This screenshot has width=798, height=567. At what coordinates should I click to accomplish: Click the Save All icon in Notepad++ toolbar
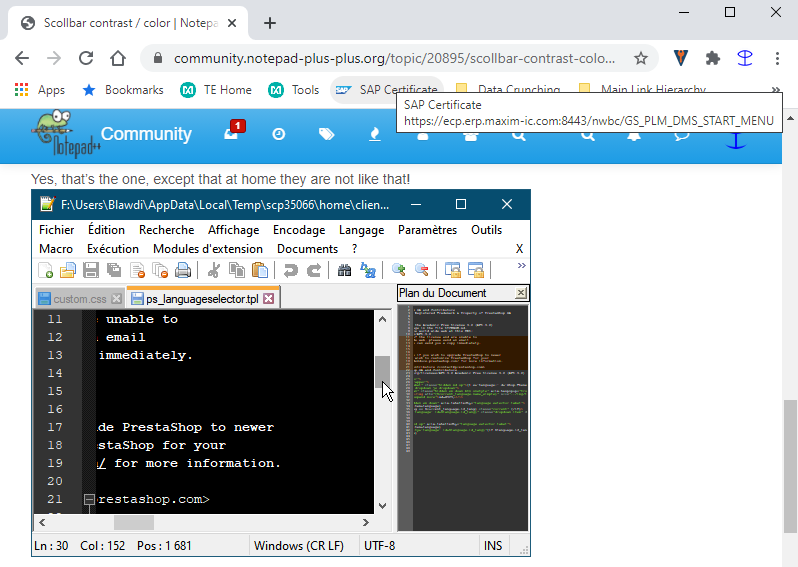tap(113, 270)
